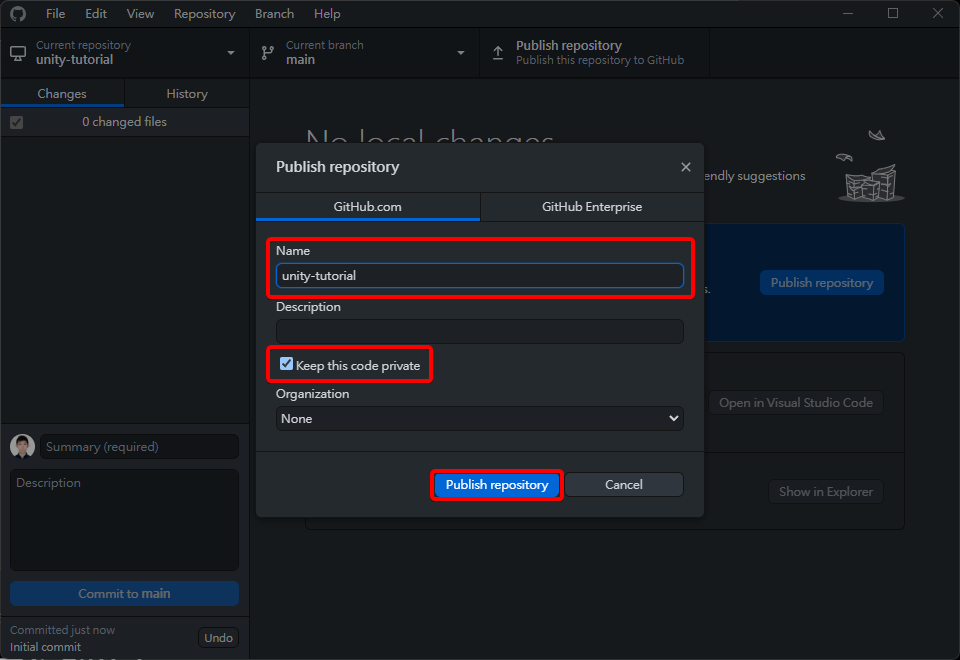Image resolution: width=960 pixels, height=660 pixels.
Task: Click the Summary (required) commit field
Action: point(140,446)
